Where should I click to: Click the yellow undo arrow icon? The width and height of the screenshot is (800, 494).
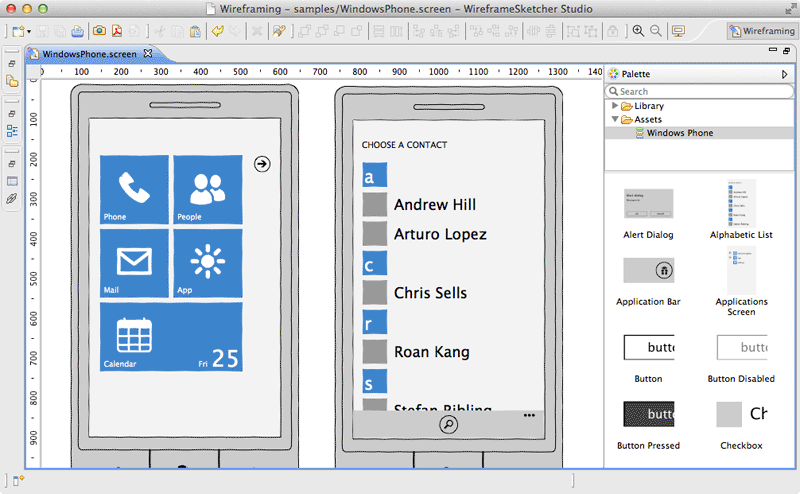click(218, 31)
